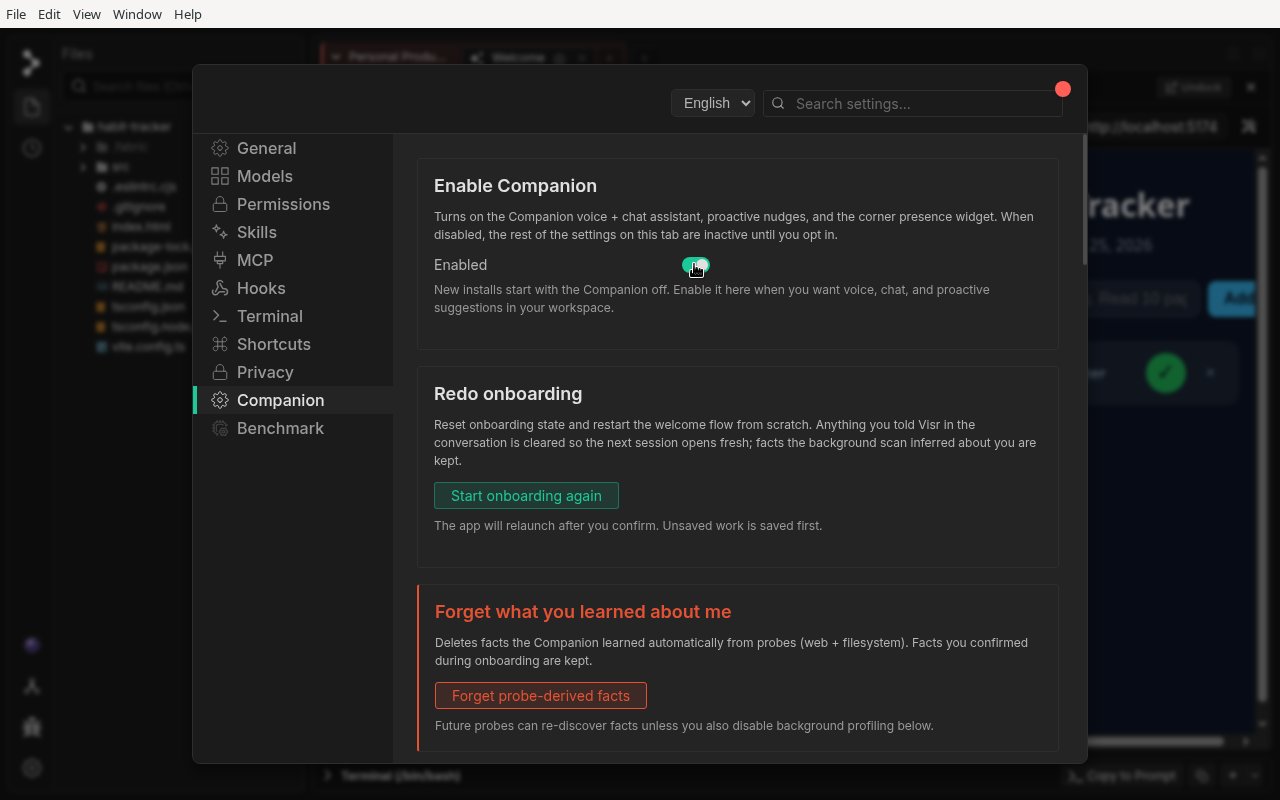This screenshot has height=800, width=1280.
Task: Open General settings via its gear icon
Action: point(220,148)
